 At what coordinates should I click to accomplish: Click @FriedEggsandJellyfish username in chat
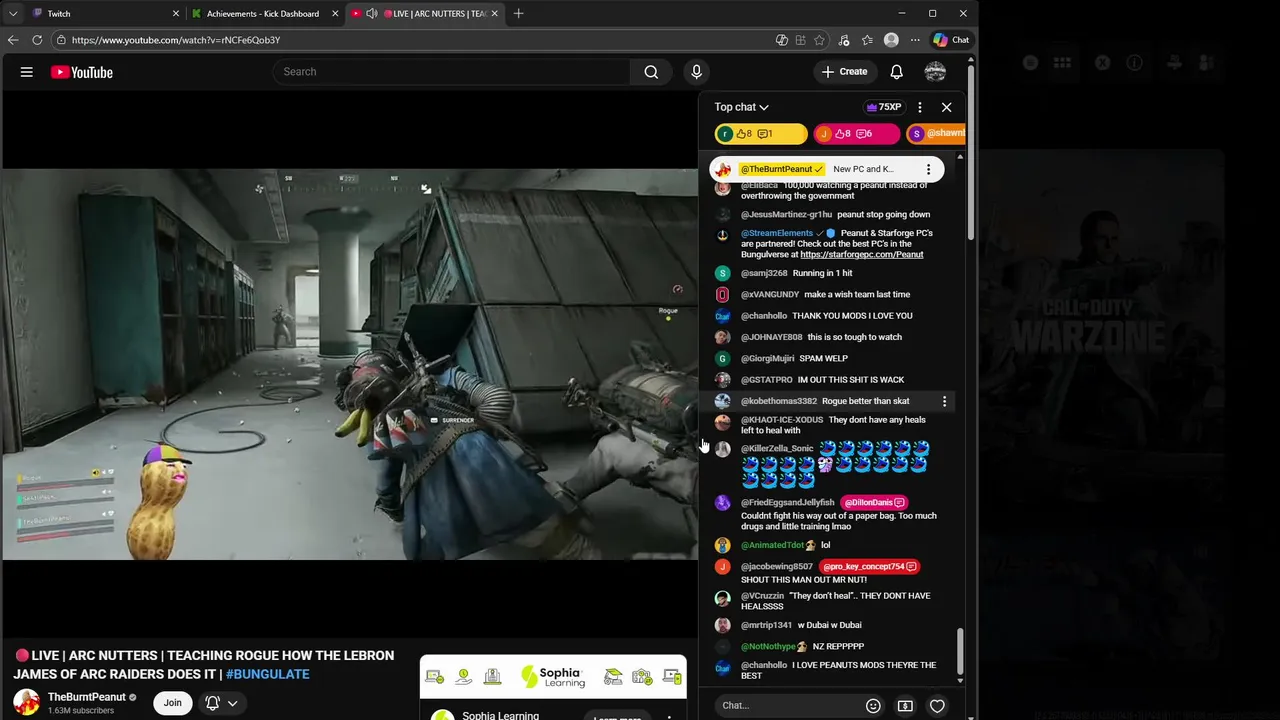point(788,503)
